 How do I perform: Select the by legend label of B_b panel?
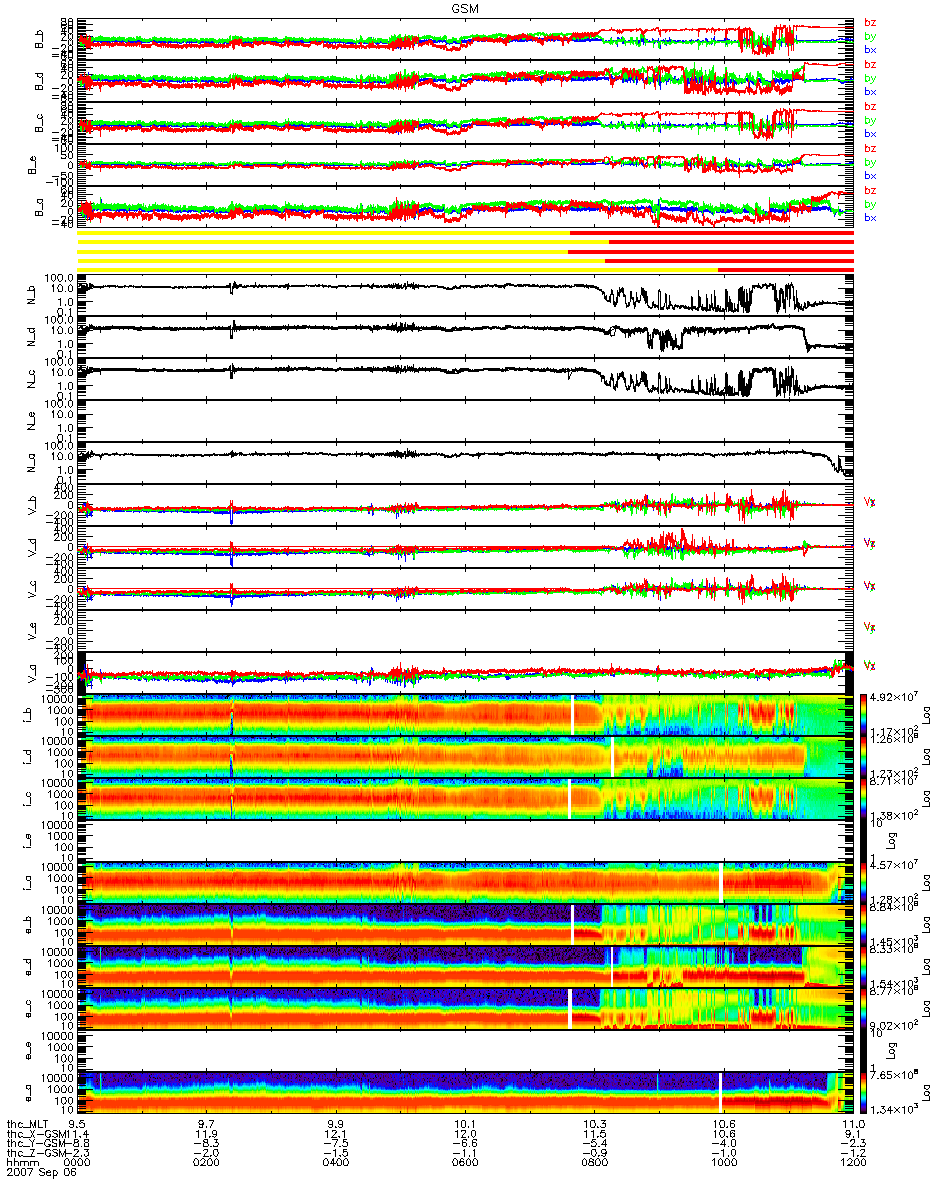tap(870, 36)
